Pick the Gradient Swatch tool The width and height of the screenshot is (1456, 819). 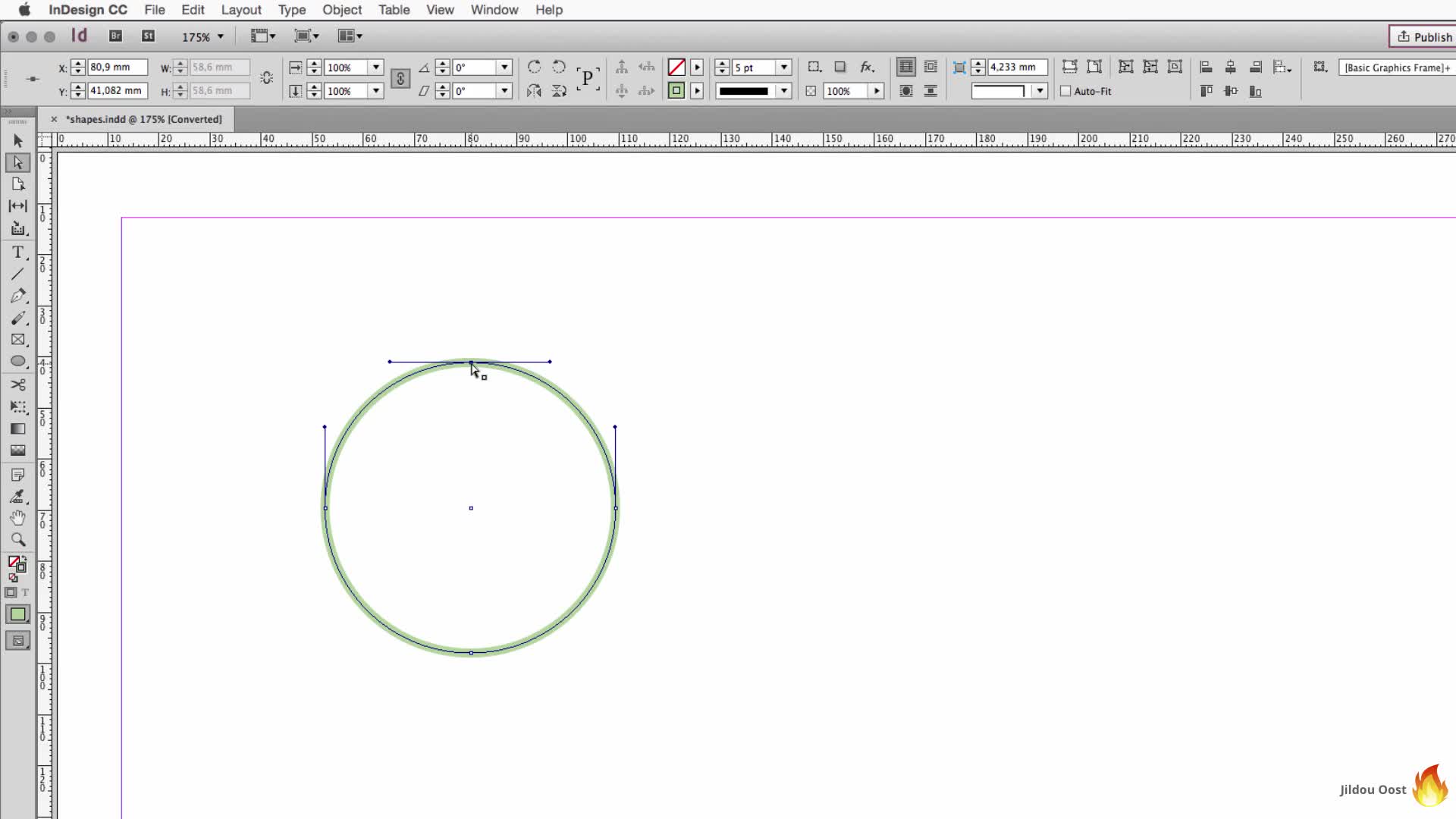click(18, 428)
